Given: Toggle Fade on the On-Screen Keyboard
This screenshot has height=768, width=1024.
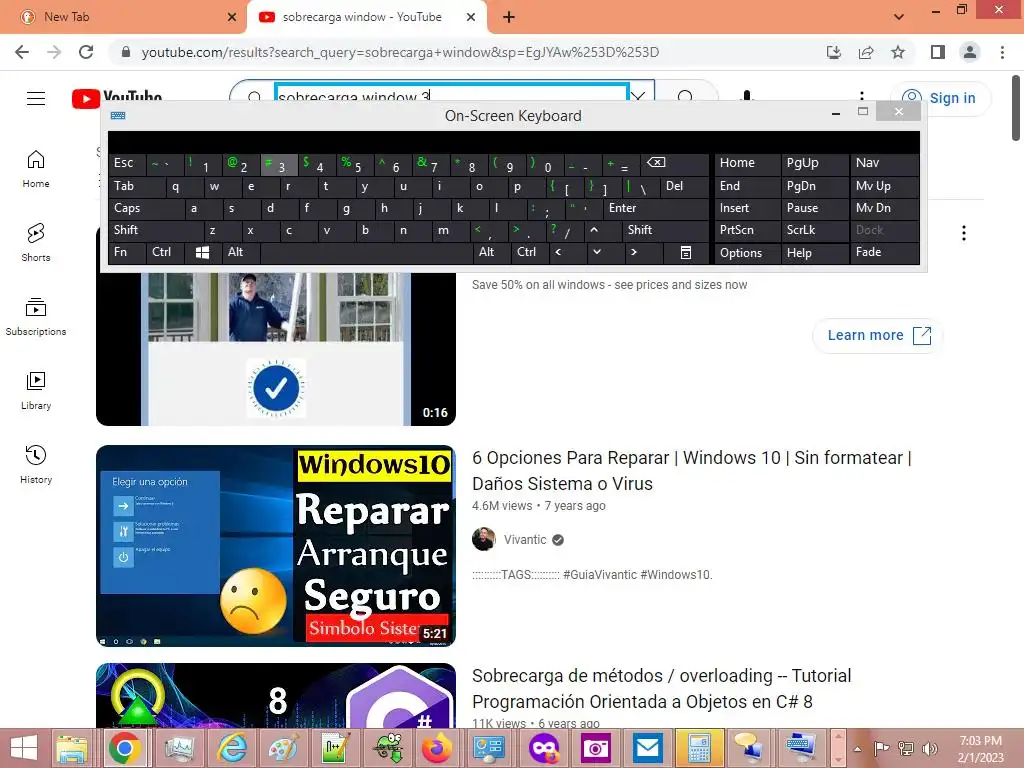Looking at the screenshot, I should pyautogui.click(x=885, y=253).
